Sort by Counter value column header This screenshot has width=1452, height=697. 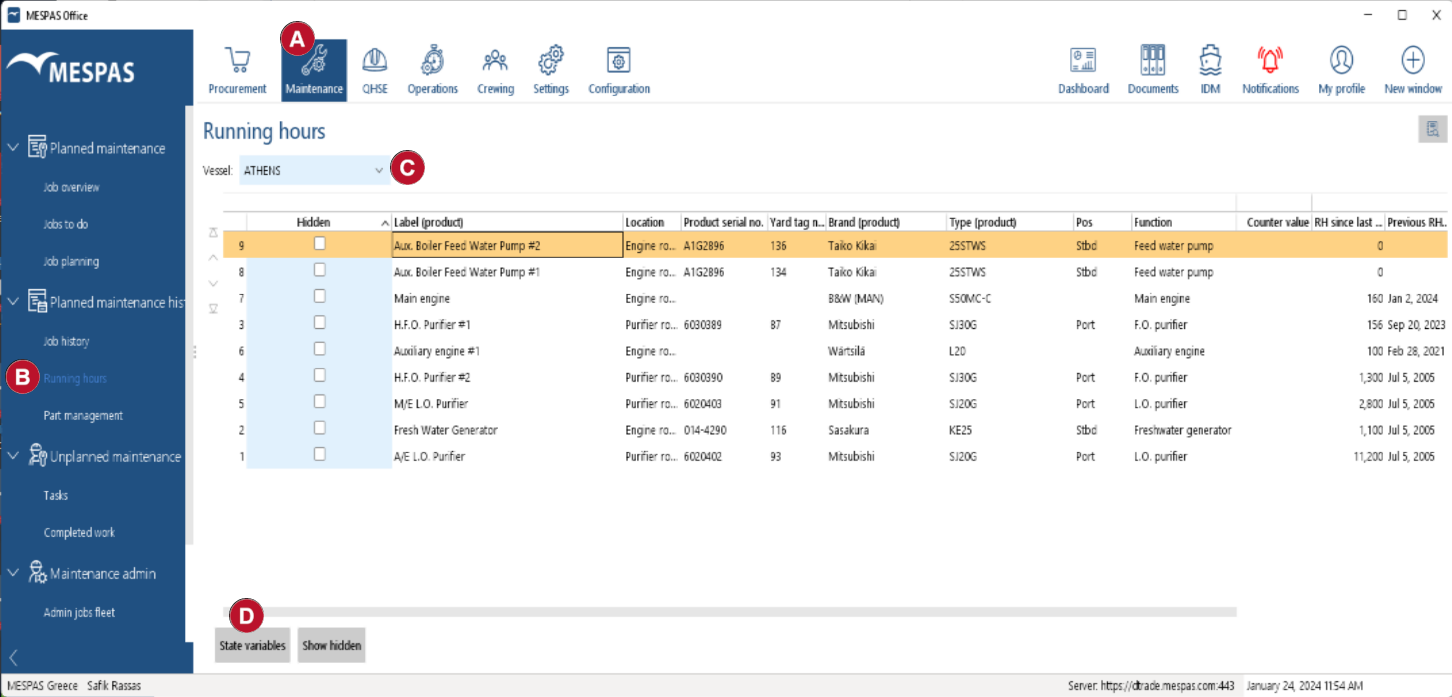click(1274, 222)
